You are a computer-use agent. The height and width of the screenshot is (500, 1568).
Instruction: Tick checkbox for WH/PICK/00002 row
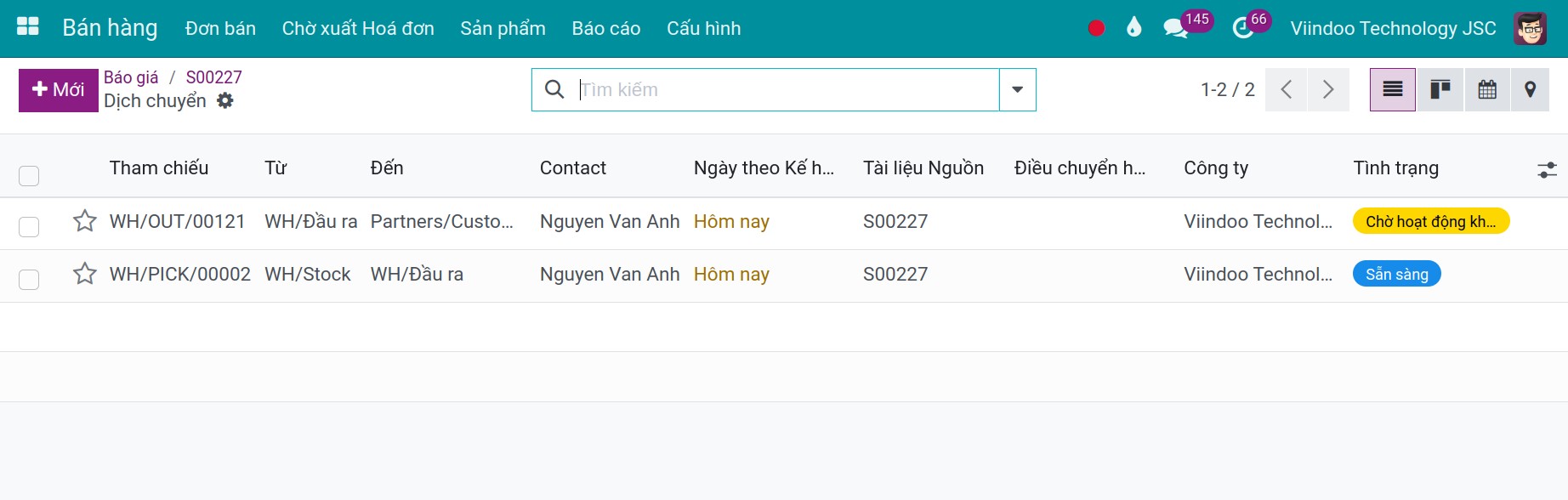click(x=29, y=280)
